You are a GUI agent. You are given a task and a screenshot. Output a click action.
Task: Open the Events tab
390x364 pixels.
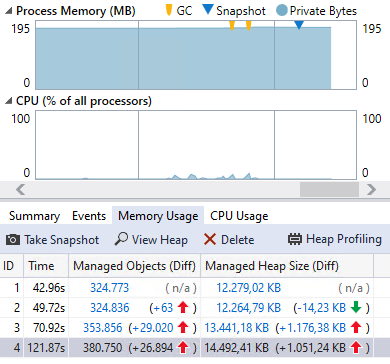point(89,216)
